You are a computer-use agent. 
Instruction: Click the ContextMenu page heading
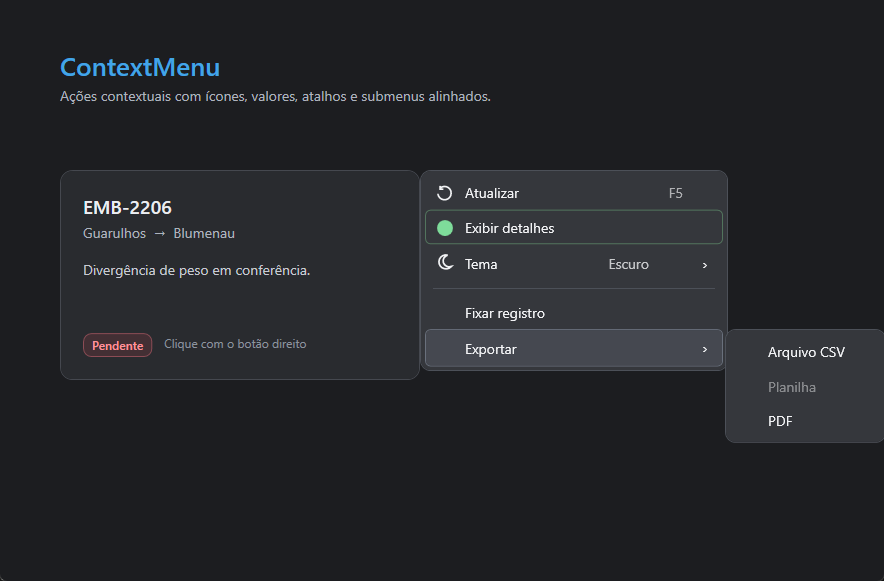(x=140, y=67)
